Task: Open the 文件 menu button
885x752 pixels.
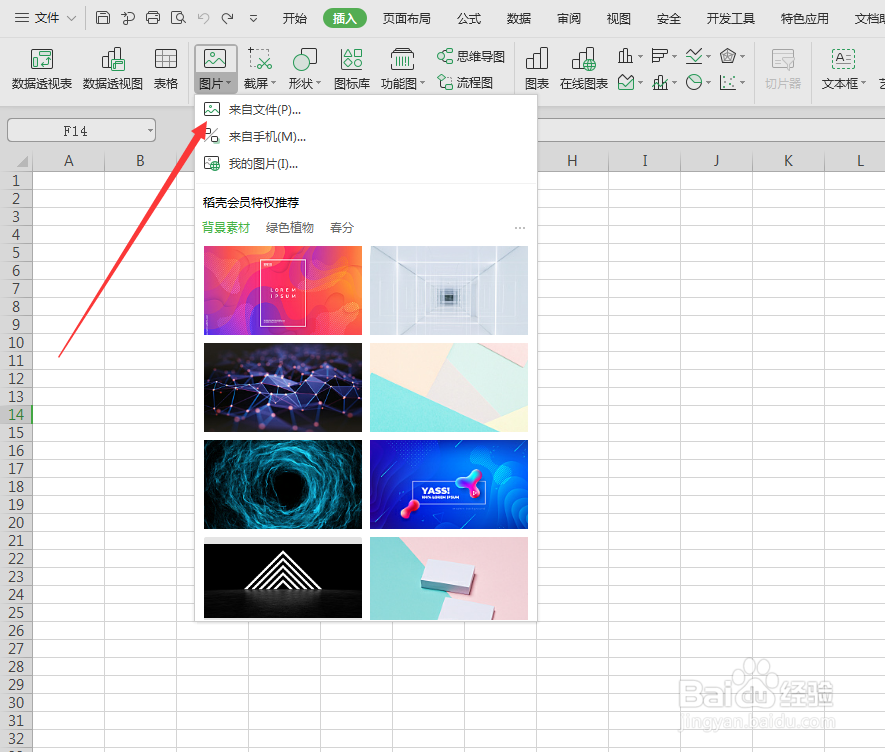Action: pos(46,18)
